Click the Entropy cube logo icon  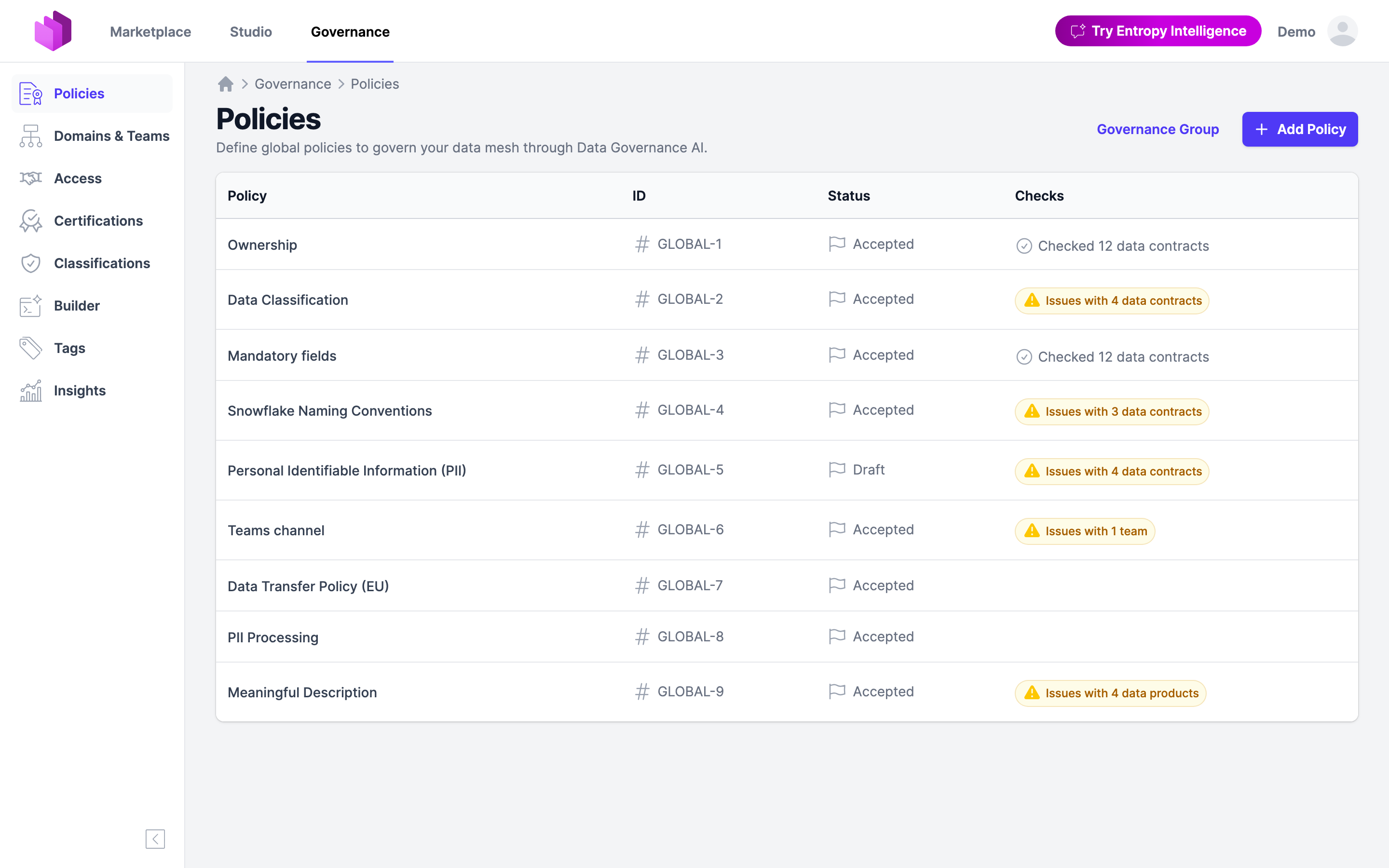click(x=53, y=31)
